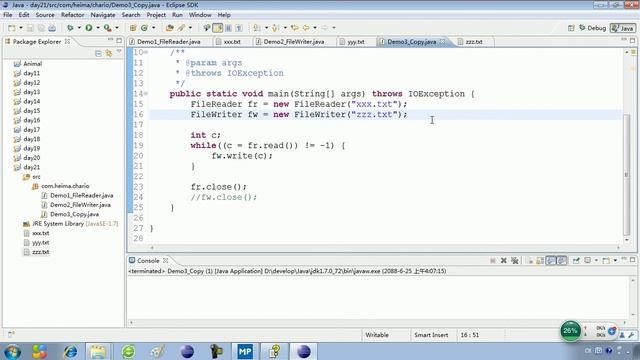Click the Back navigation arrow icon
The height and width of the screenshot is (360, 640).
click(306, 28)
